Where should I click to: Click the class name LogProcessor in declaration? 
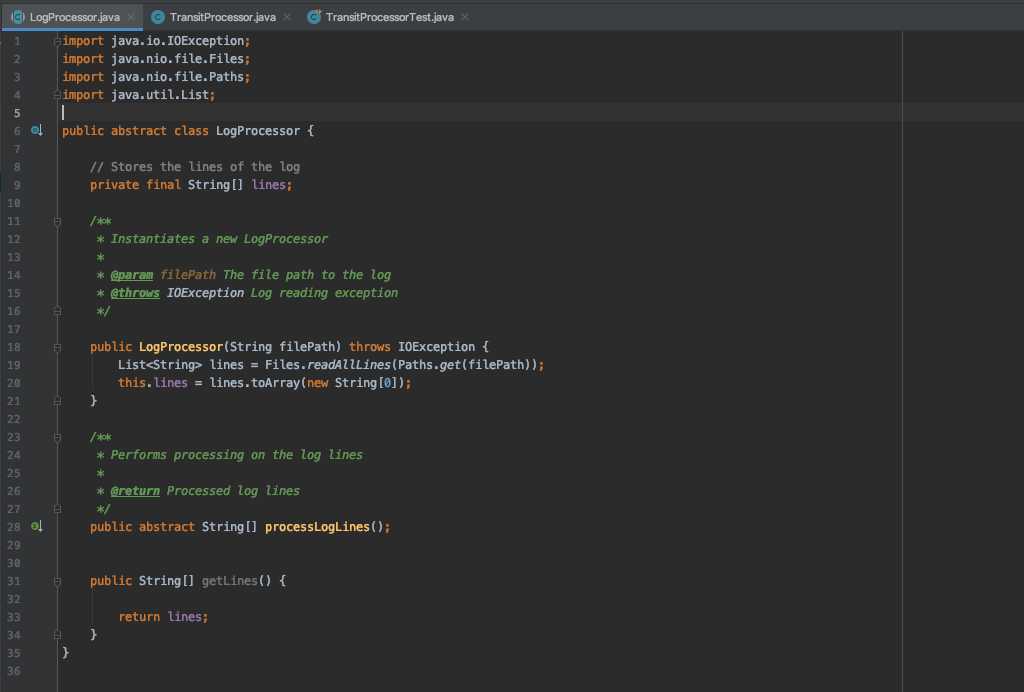[x=258, y=131]
